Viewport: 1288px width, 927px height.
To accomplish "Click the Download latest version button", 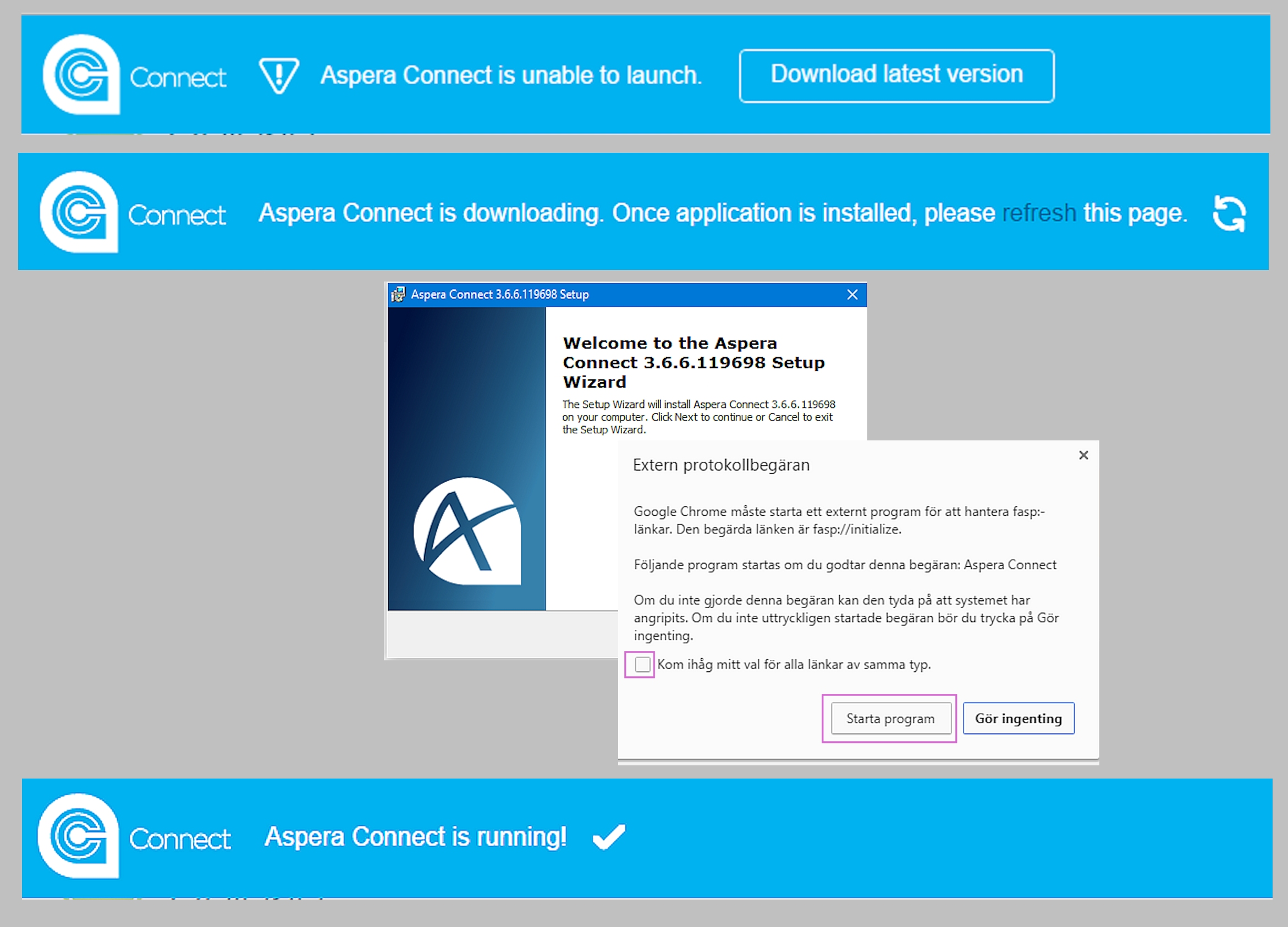I will pyautogui.click(x=896, y=75).
